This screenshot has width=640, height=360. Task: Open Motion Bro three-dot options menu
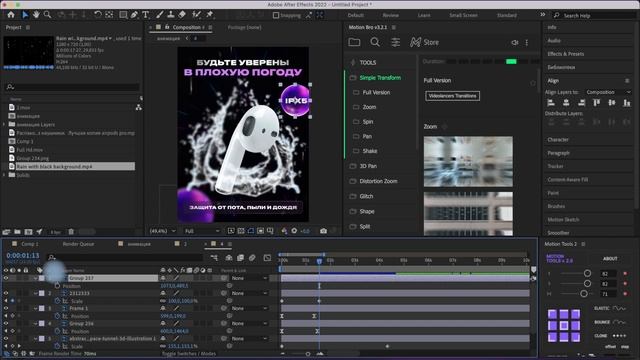527,42
